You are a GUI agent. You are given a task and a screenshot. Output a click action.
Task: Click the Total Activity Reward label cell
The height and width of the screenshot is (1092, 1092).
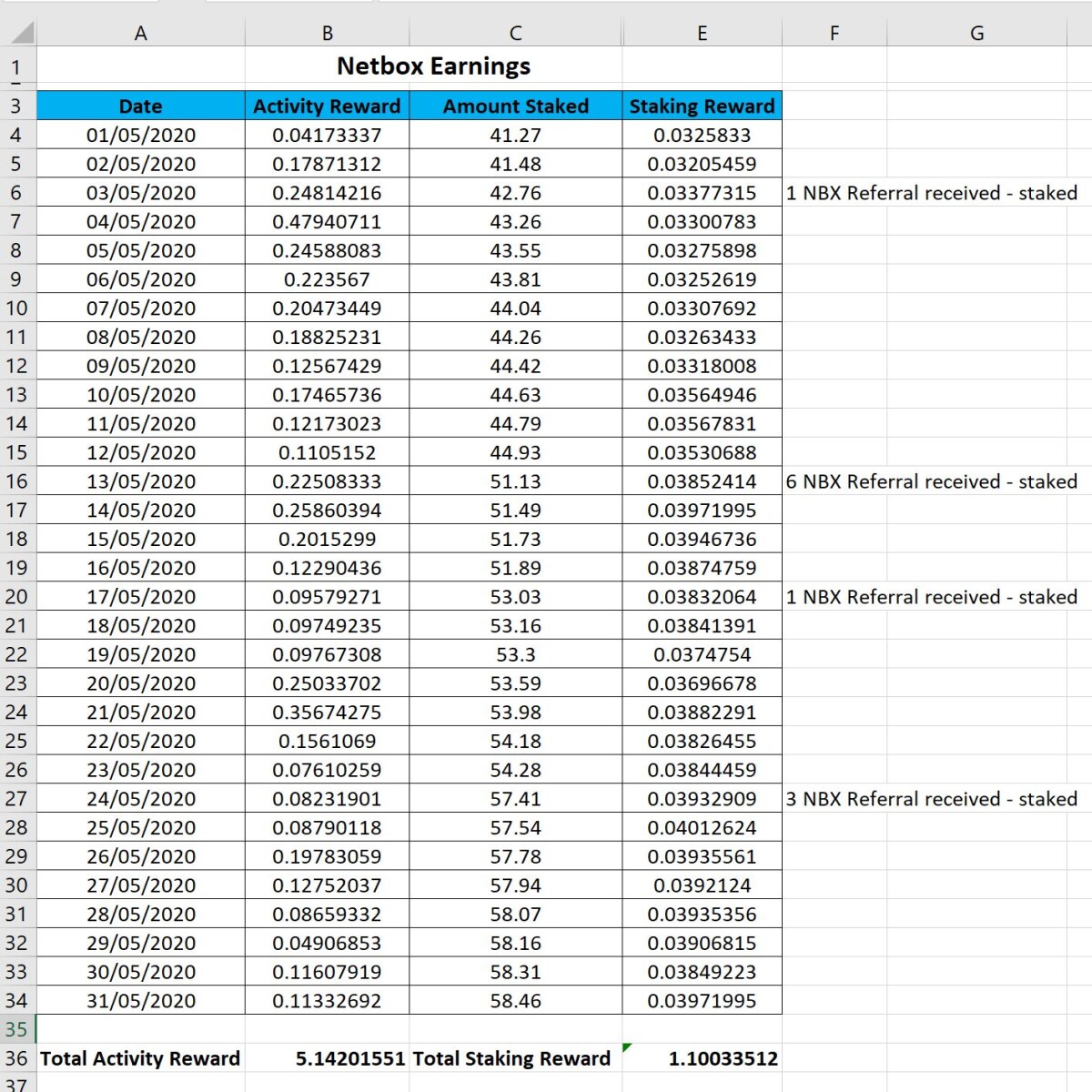point(140,1058)
